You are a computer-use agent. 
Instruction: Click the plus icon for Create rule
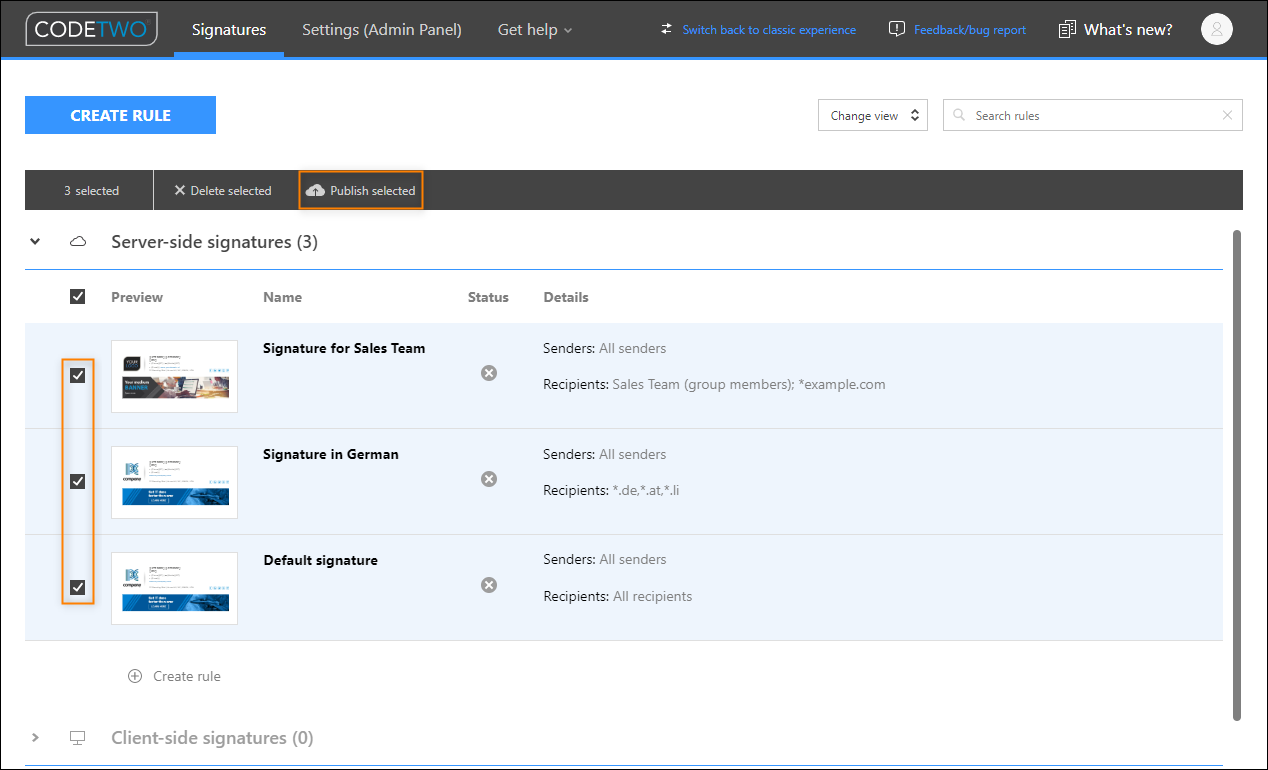(135, 676)
